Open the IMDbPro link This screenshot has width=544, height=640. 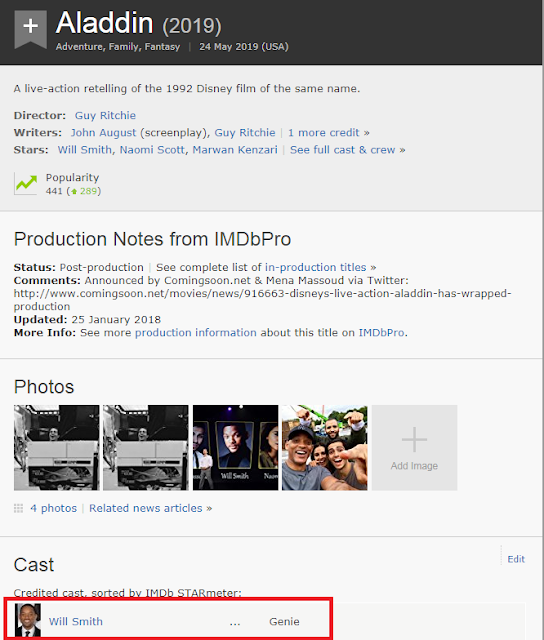tap(382, 333)
